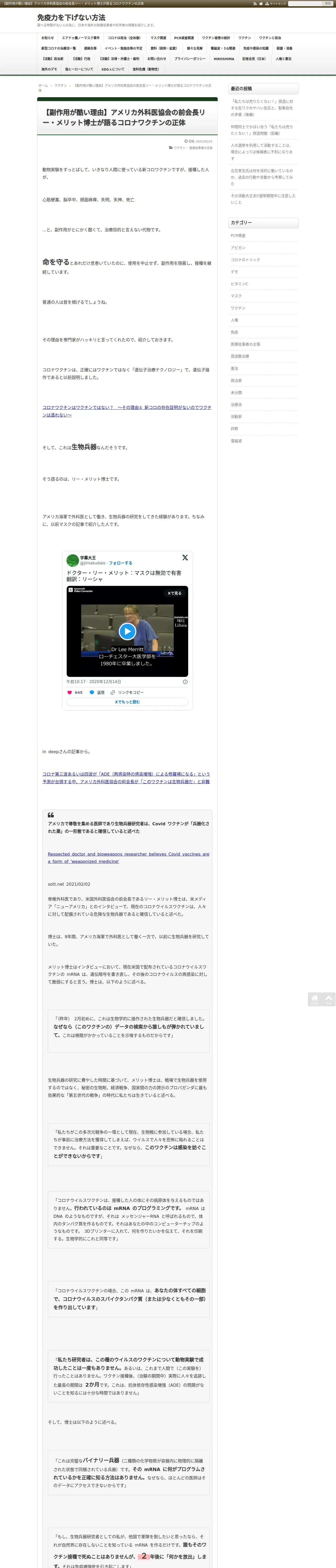
Task: Select the マスク category in sidebar
Action: pyautogui.click(x=236, y=296)
